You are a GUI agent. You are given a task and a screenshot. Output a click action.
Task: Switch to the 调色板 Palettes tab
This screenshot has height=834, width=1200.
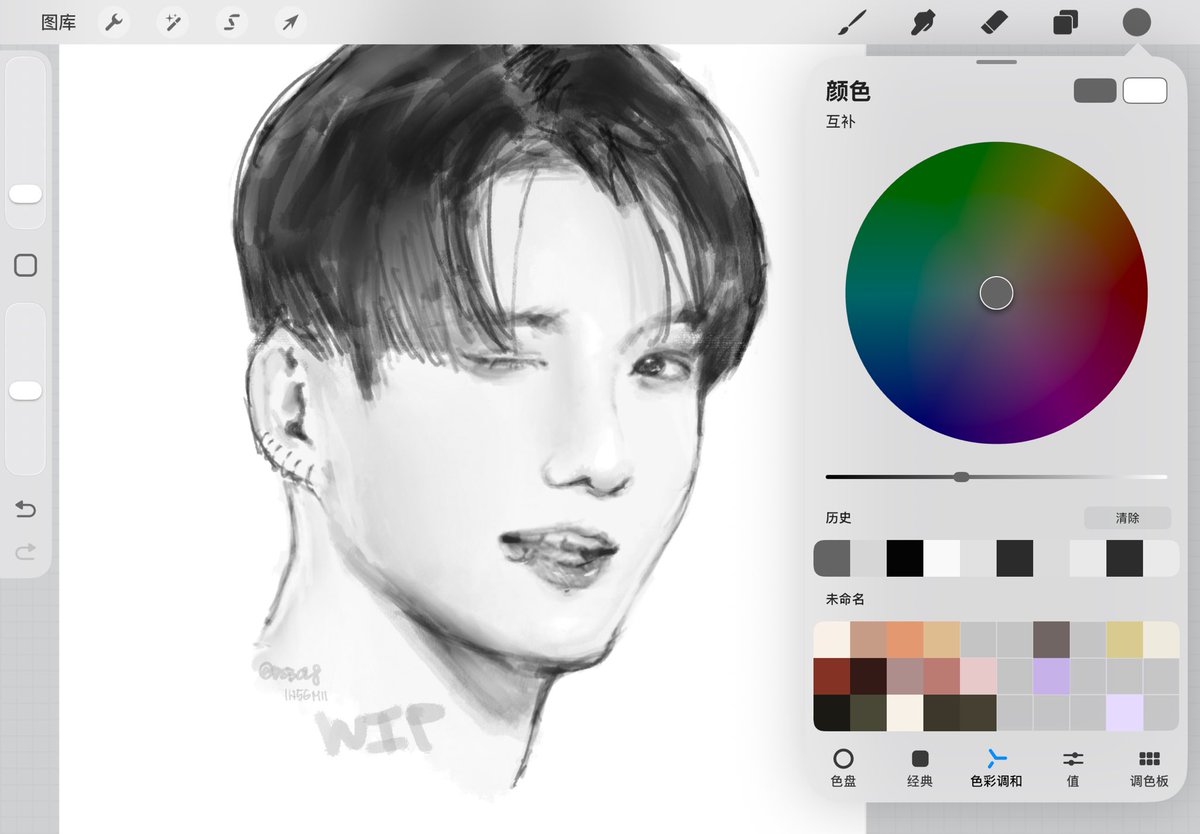pos(1149,768)
